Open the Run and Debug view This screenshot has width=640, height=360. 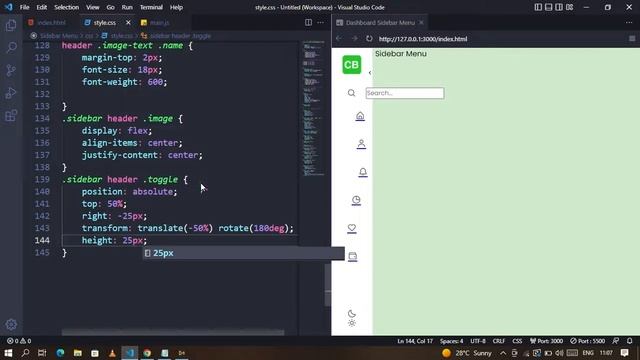11,93
